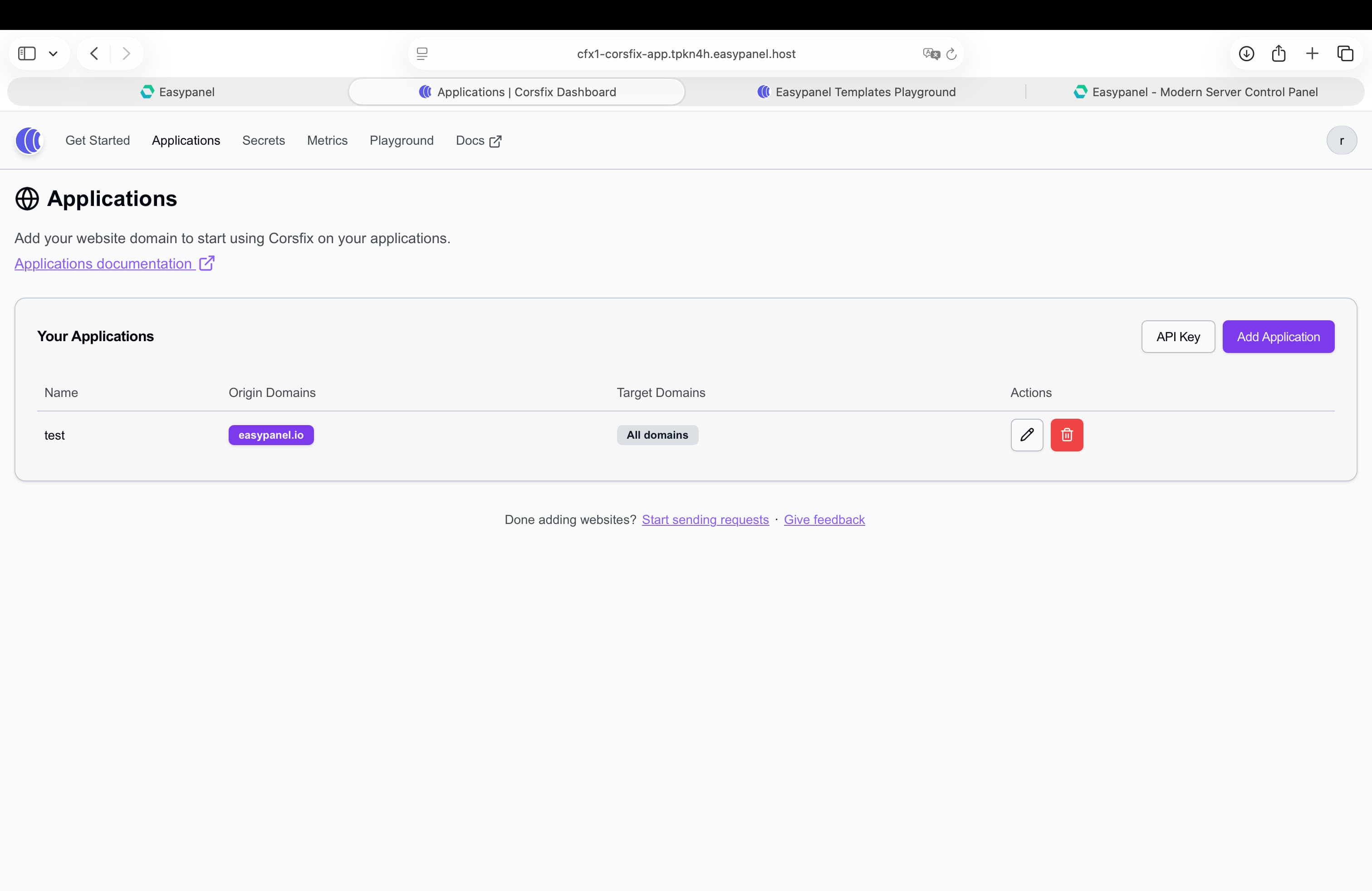Screen dimensions: 1372x891
Task: Toggle the easypanel.io origin domain badge
Action: pyautogui.click(x=271, y=435)
